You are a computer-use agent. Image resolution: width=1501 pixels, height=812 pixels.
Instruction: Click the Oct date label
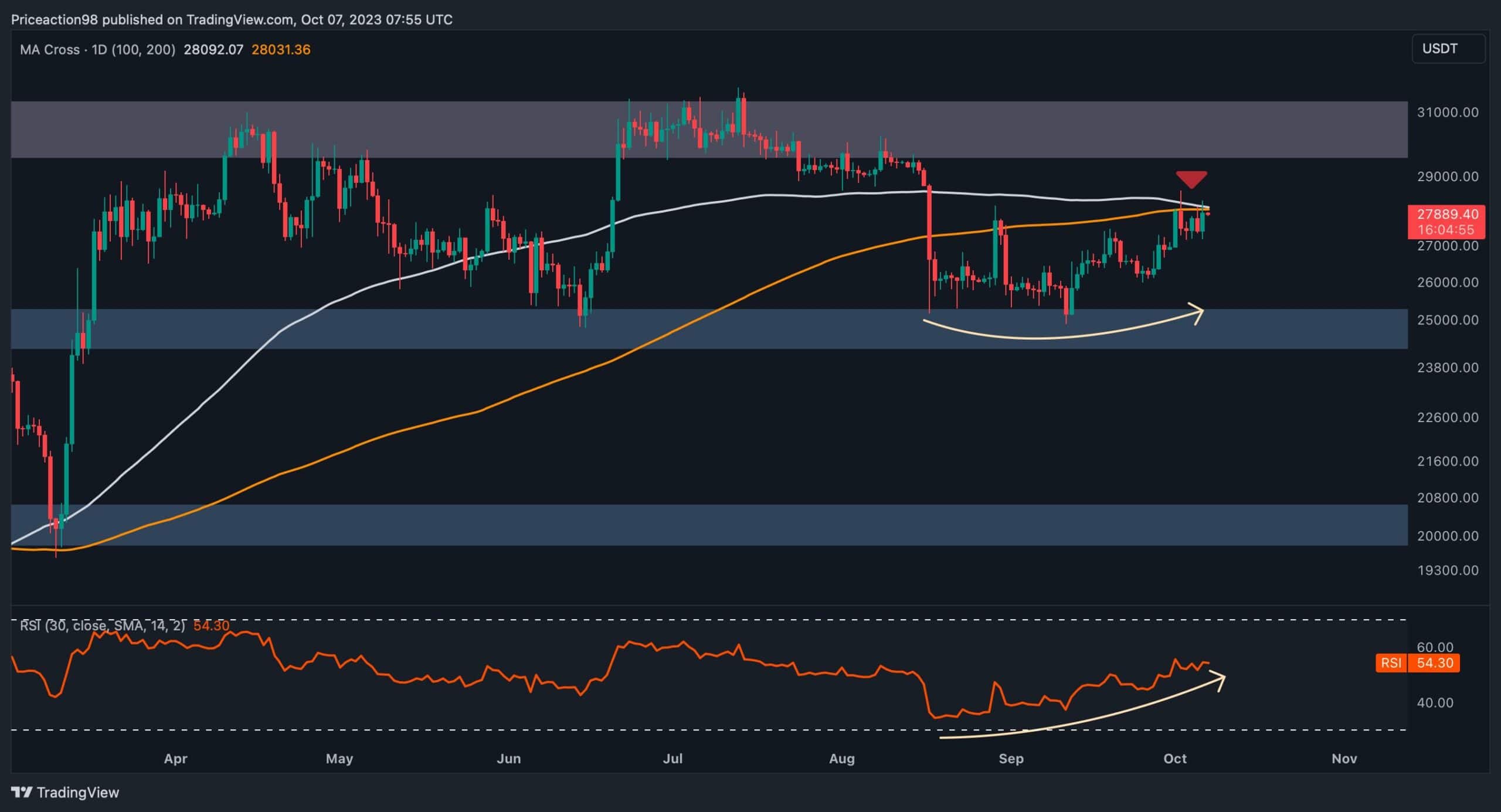1175,759
